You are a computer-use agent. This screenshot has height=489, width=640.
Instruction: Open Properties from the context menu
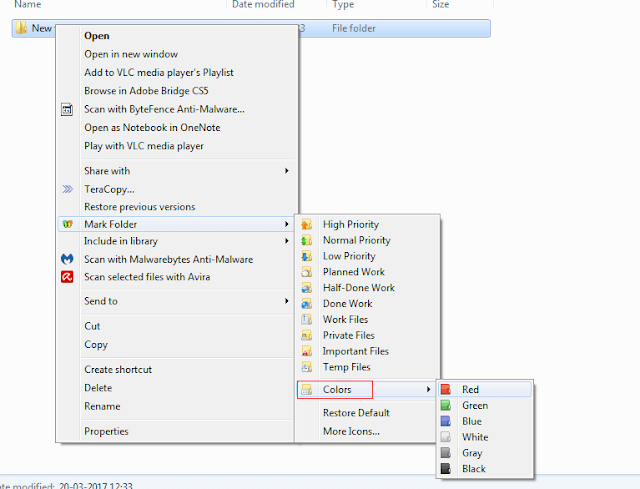(106, 431)
